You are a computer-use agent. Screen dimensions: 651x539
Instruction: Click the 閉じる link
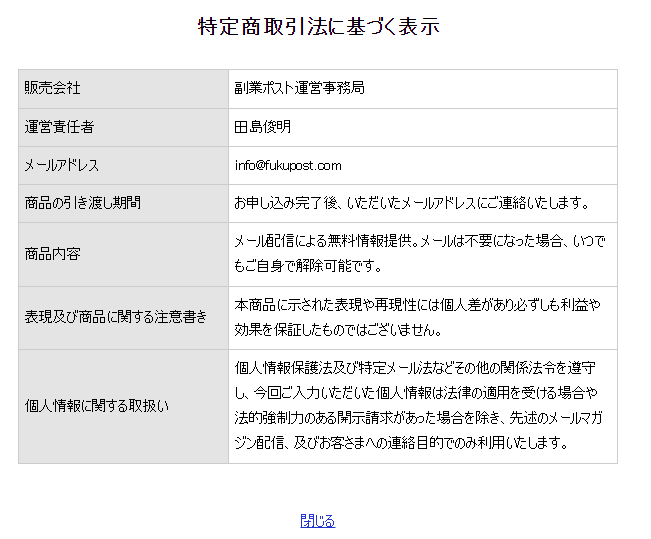coord(318,521)
